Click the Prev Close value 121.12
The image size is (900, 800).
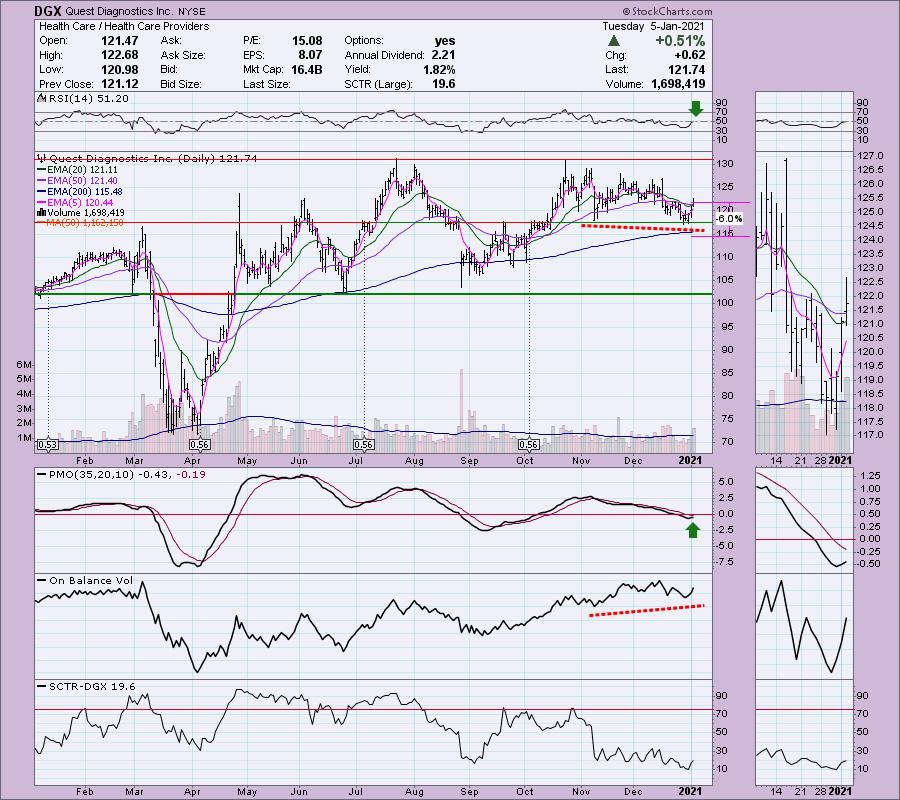[x=119, y=84]
